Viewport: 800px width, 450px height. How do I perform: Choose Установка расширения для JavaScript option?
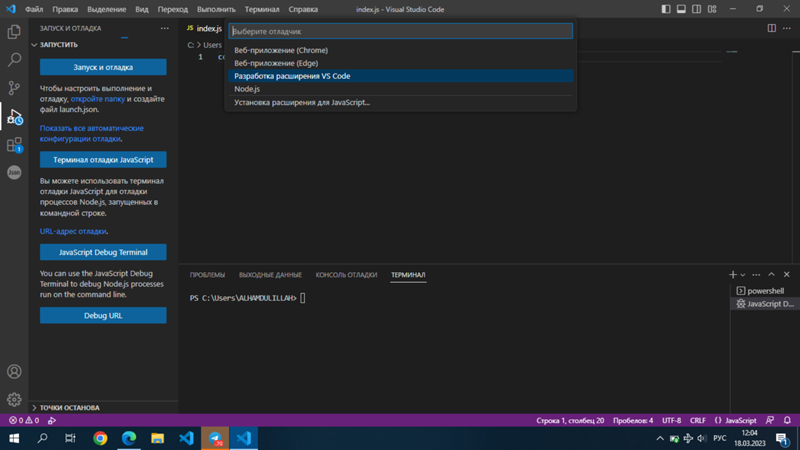tap(401, 103)
